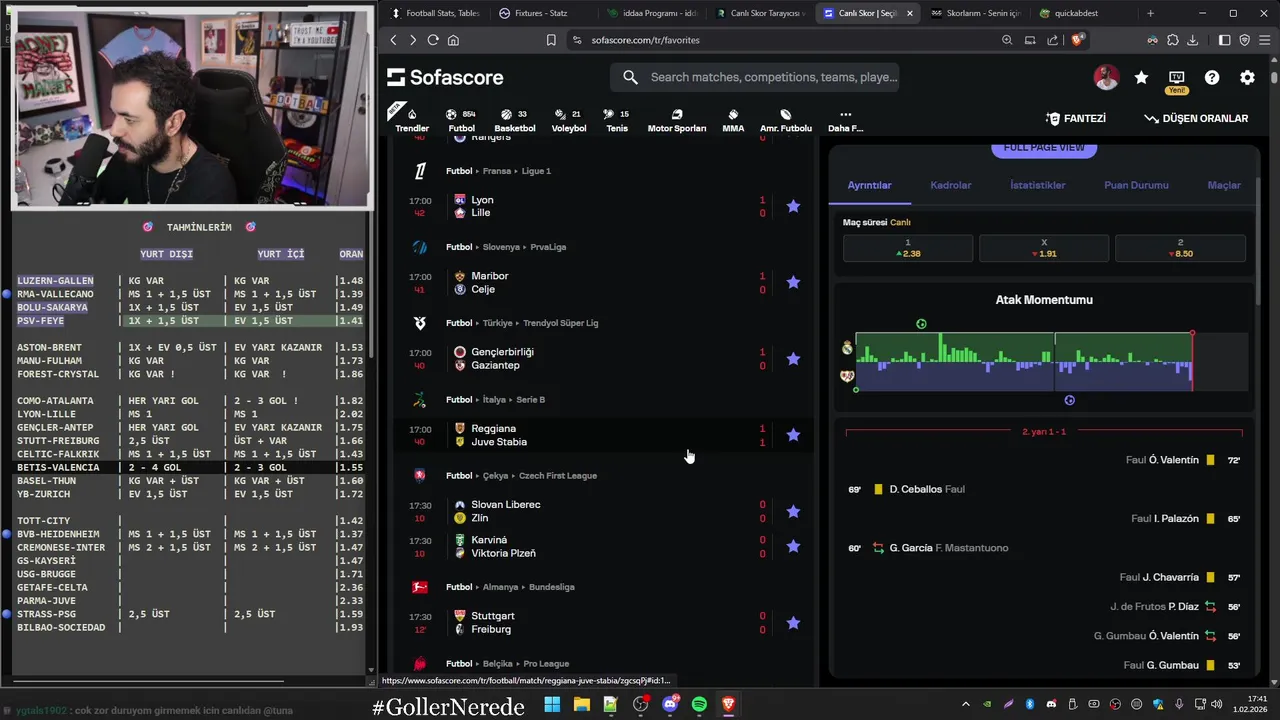Show hidden system tray icons

tap(965, 704)
